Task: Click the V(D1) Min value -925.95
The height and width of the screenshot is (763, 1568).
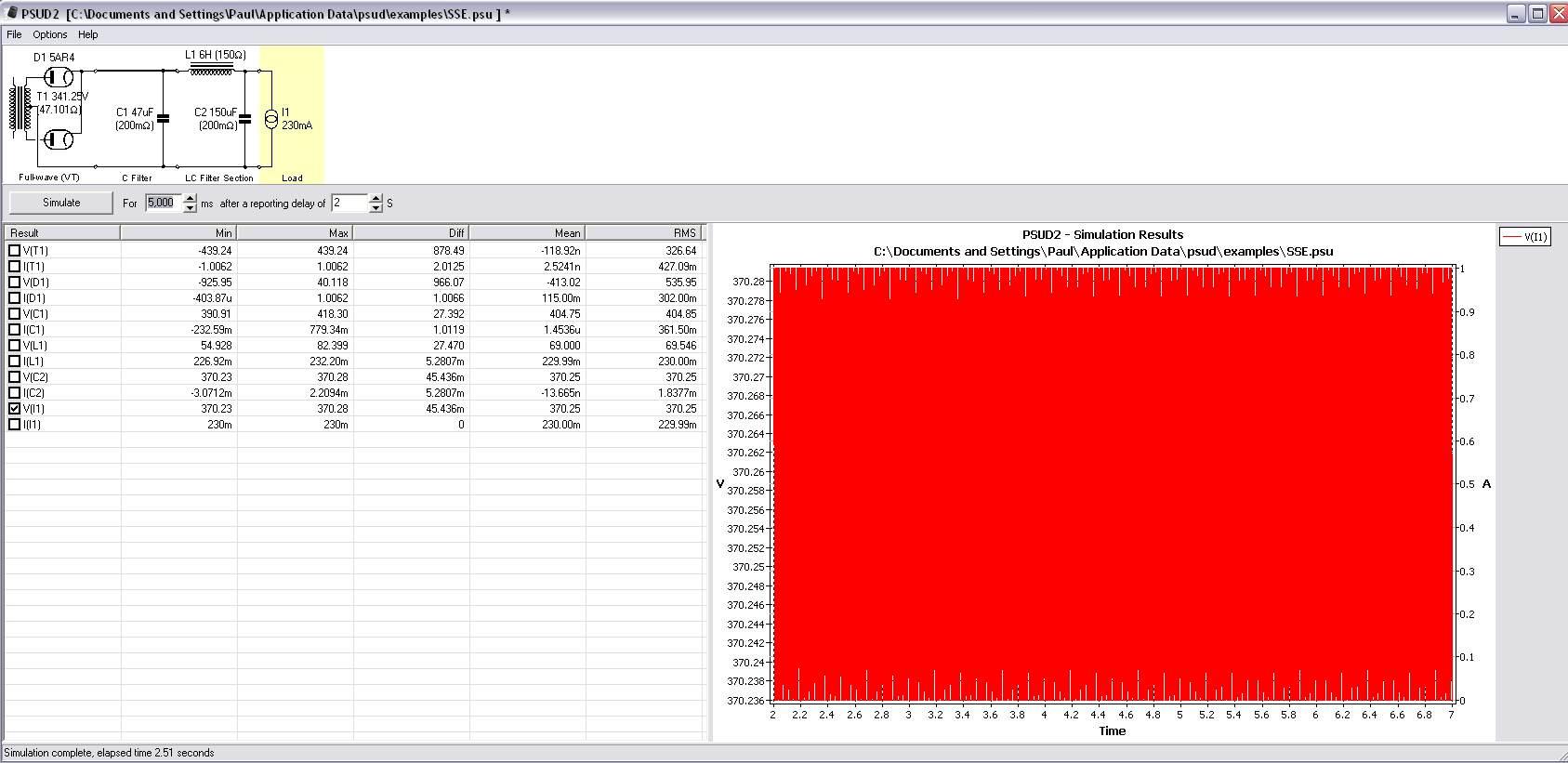Action: pyautogui.click(x=215, y=283)
